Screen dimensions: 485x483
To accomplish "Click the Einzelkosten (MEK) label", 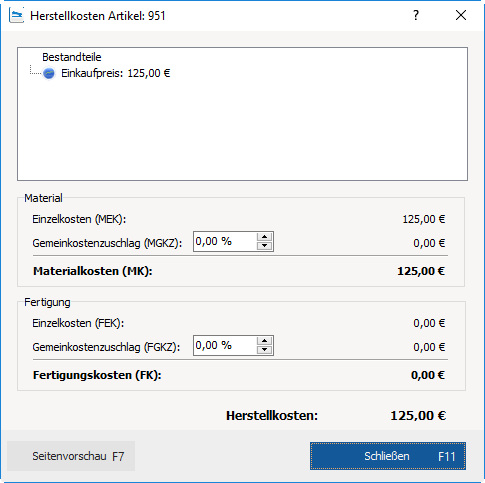I will [x=79, y=219].
